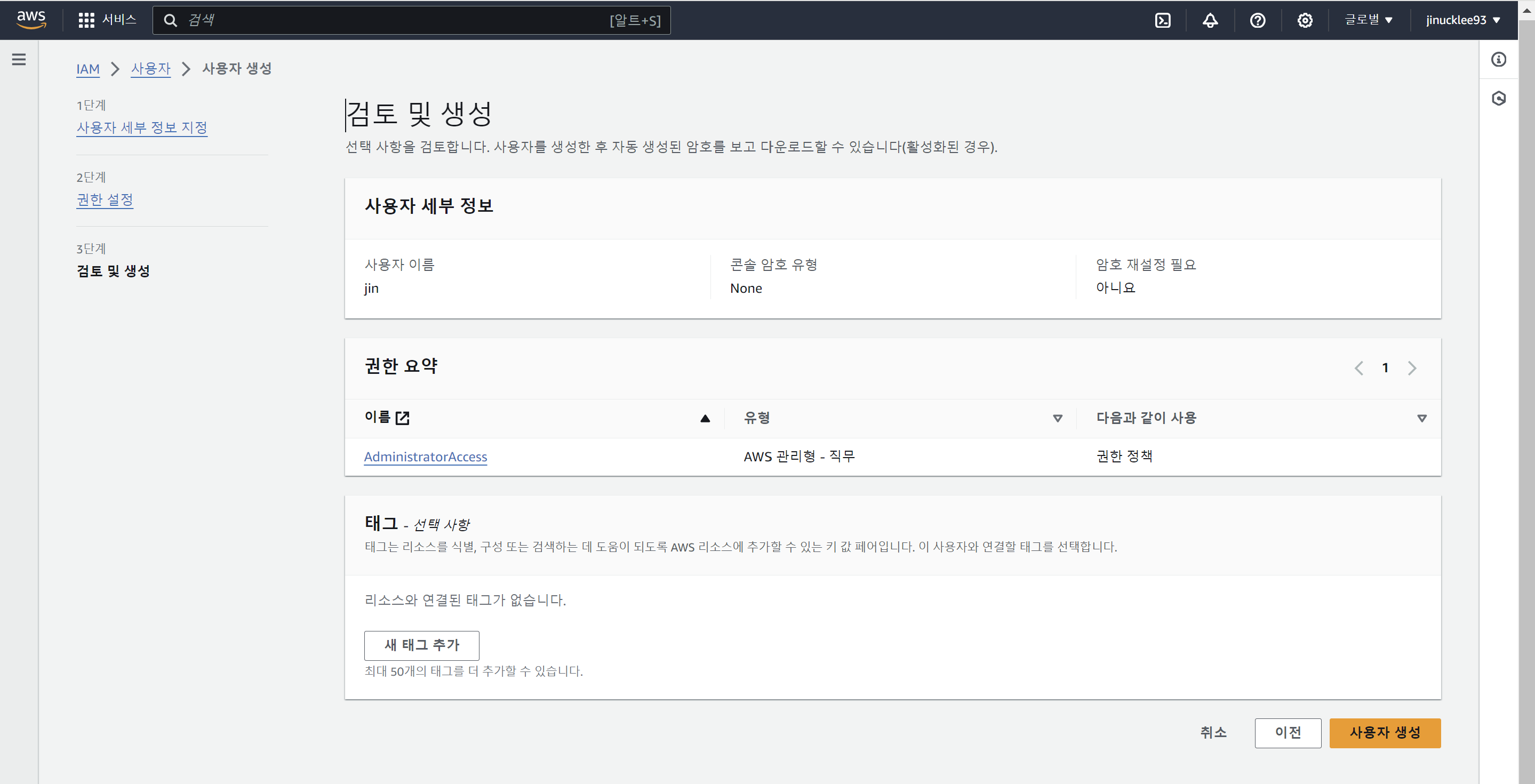
Task: Sort by 이름 column ascending arrow
Action: 705,418
